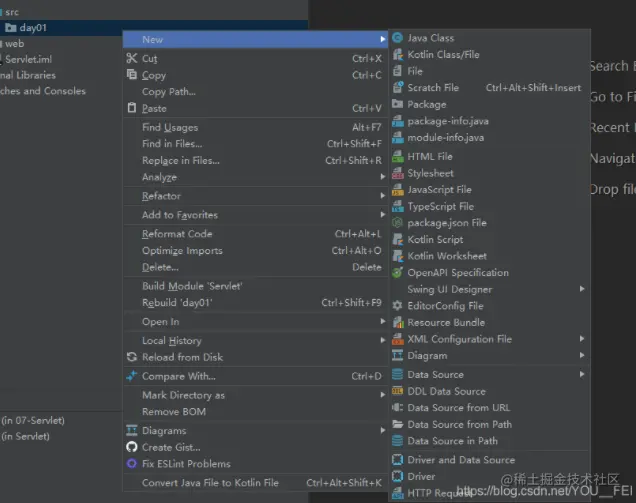Click the Java Class icon in New submenu
636x503 pixels.
coord(398,38)
